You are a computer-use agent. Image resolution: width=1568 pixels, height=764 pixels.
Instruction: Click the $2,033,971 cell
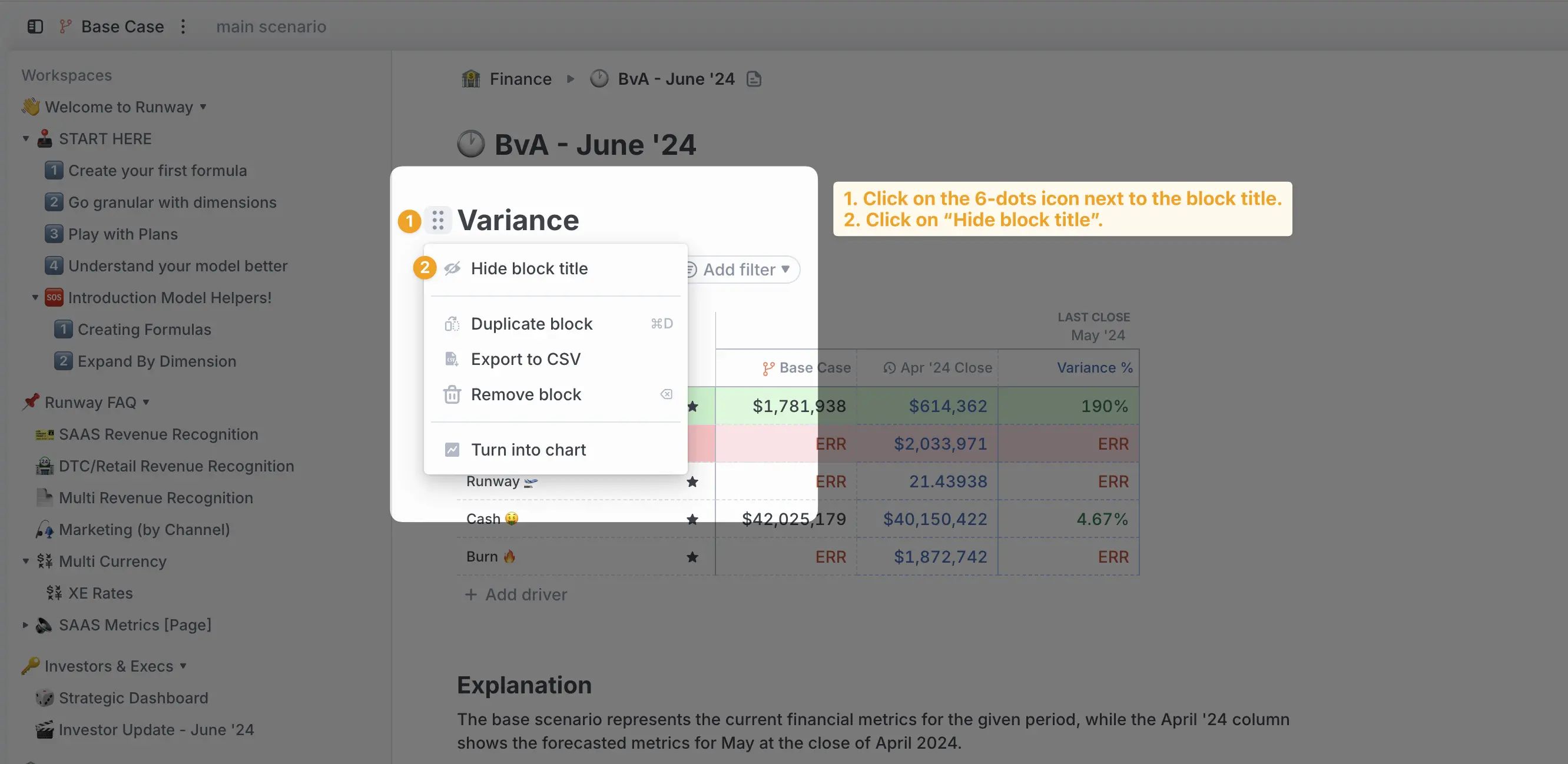(x=927, y=443)
